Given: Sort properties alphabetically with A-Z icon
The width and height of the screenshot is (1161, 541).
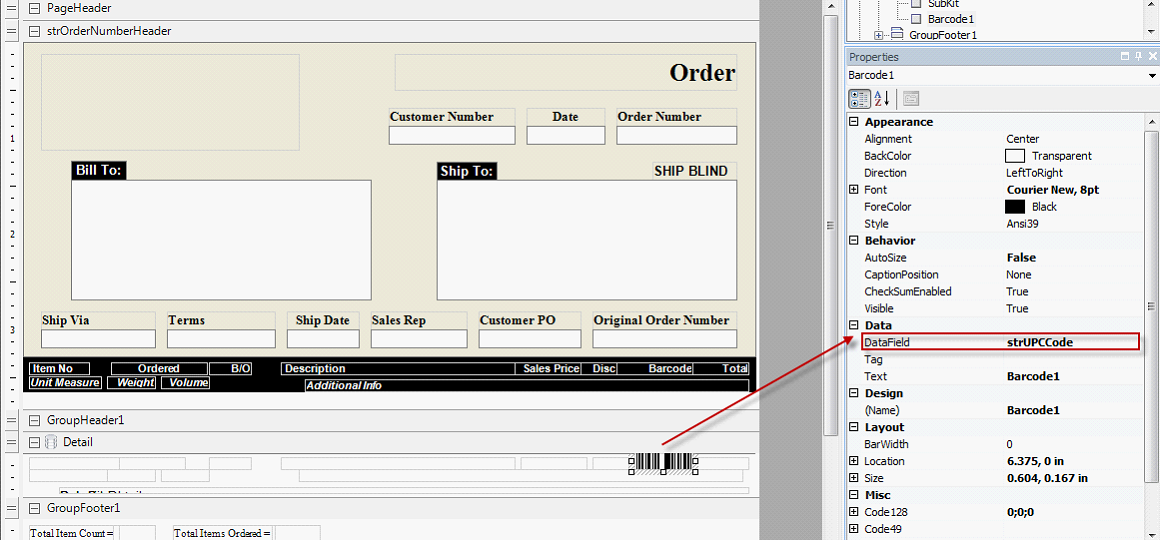Looking at the screenshot, I should (882, 99).
